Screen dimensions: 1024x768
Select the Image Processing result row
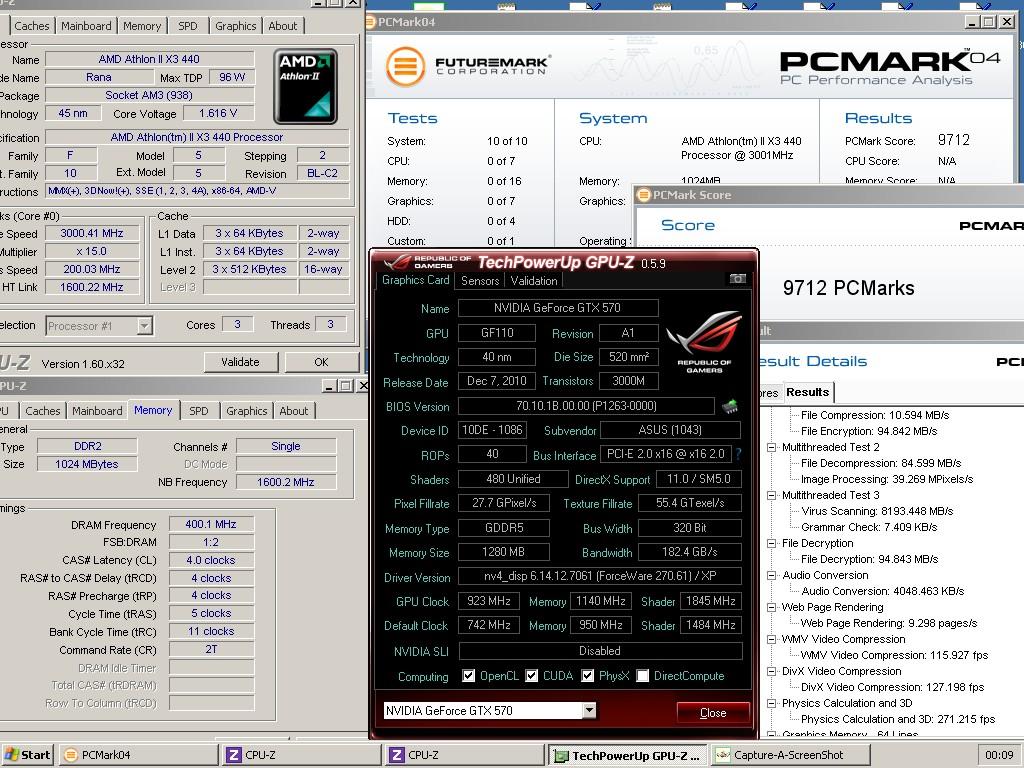click(x=887, y=479)
